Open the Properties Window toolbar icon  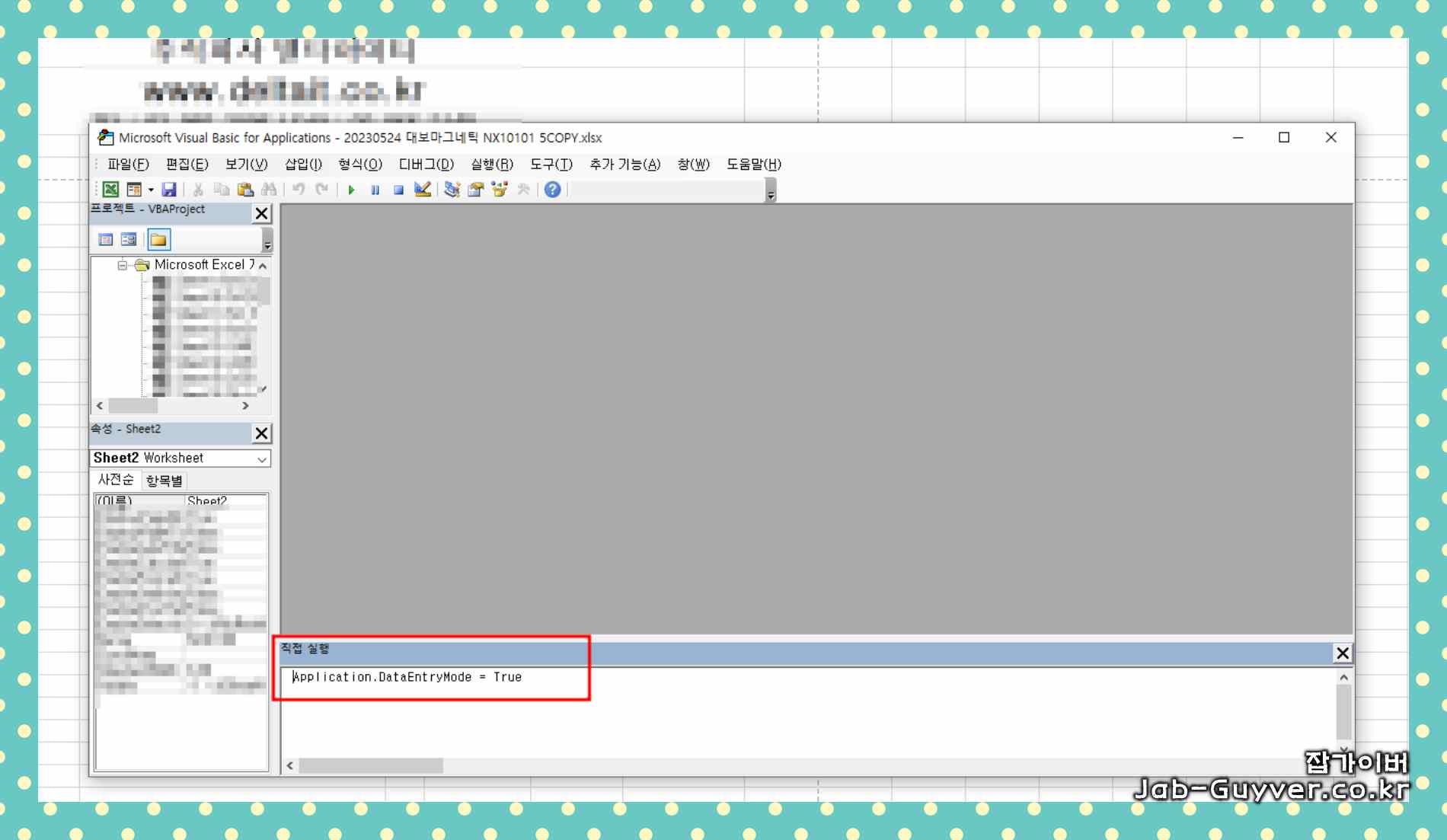click(475, 190)
